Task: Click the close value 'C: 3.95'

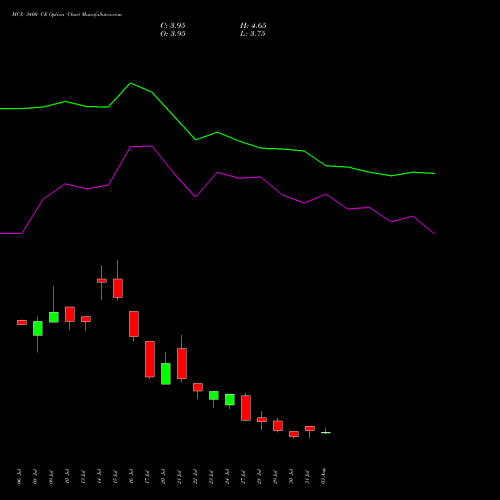Action: (x=173, y=26)
